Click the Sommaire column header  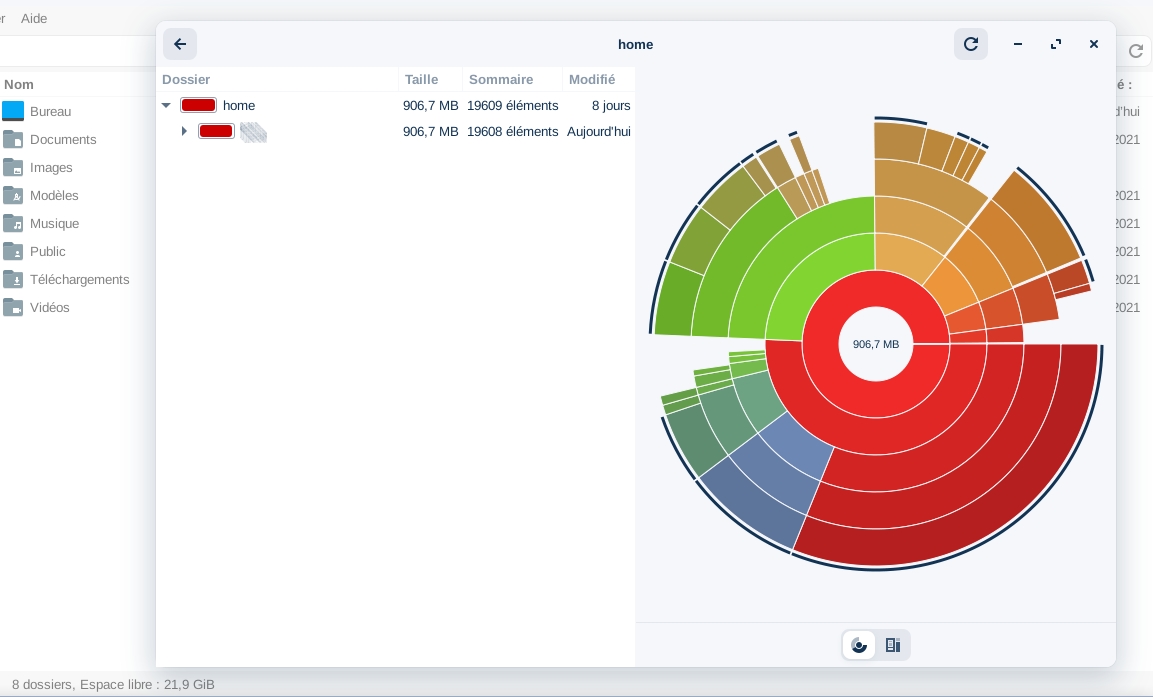click(501, 79)
